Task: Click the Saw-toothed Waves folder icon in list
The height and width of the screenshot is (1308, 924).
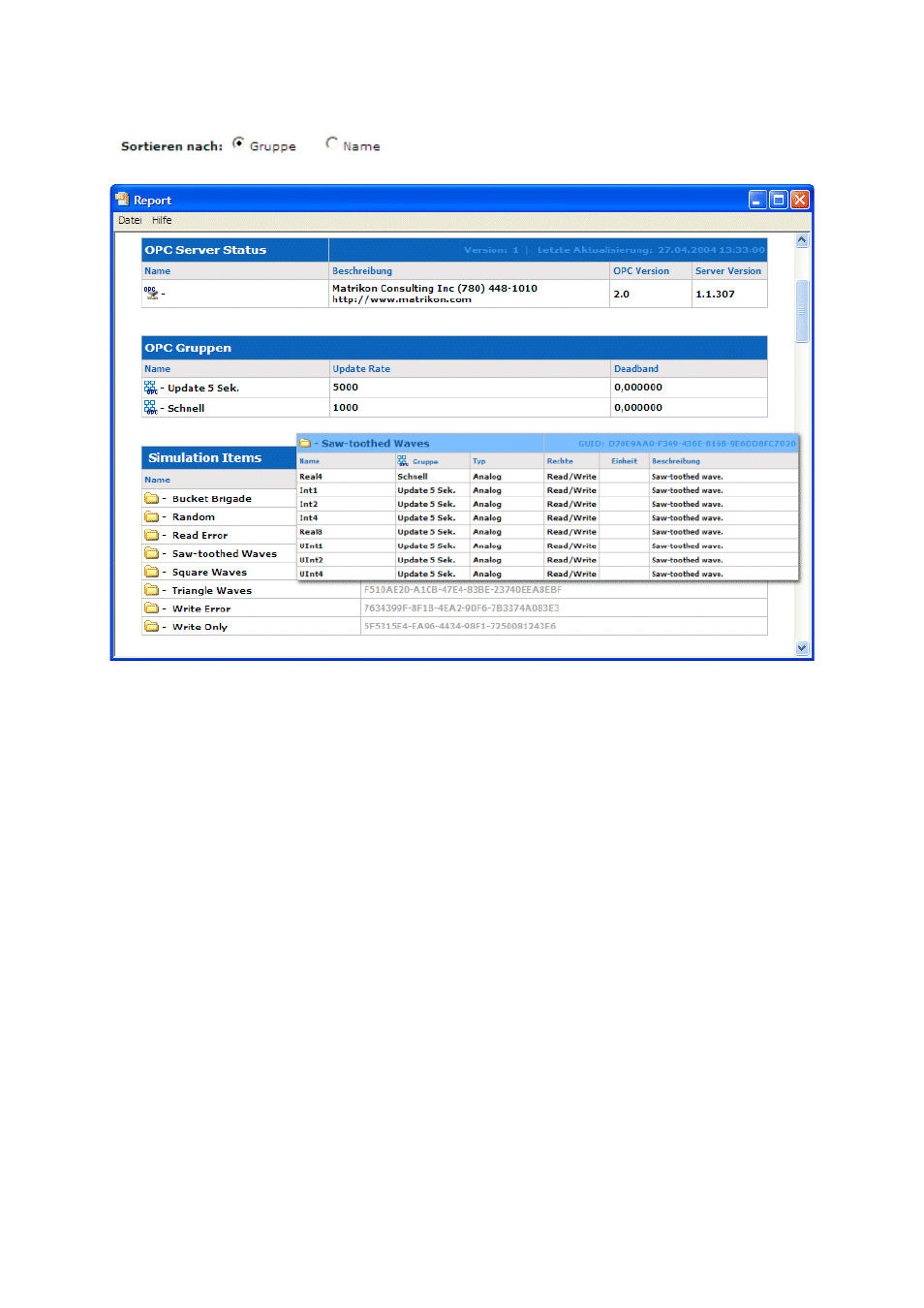Action: coord(151,553)
